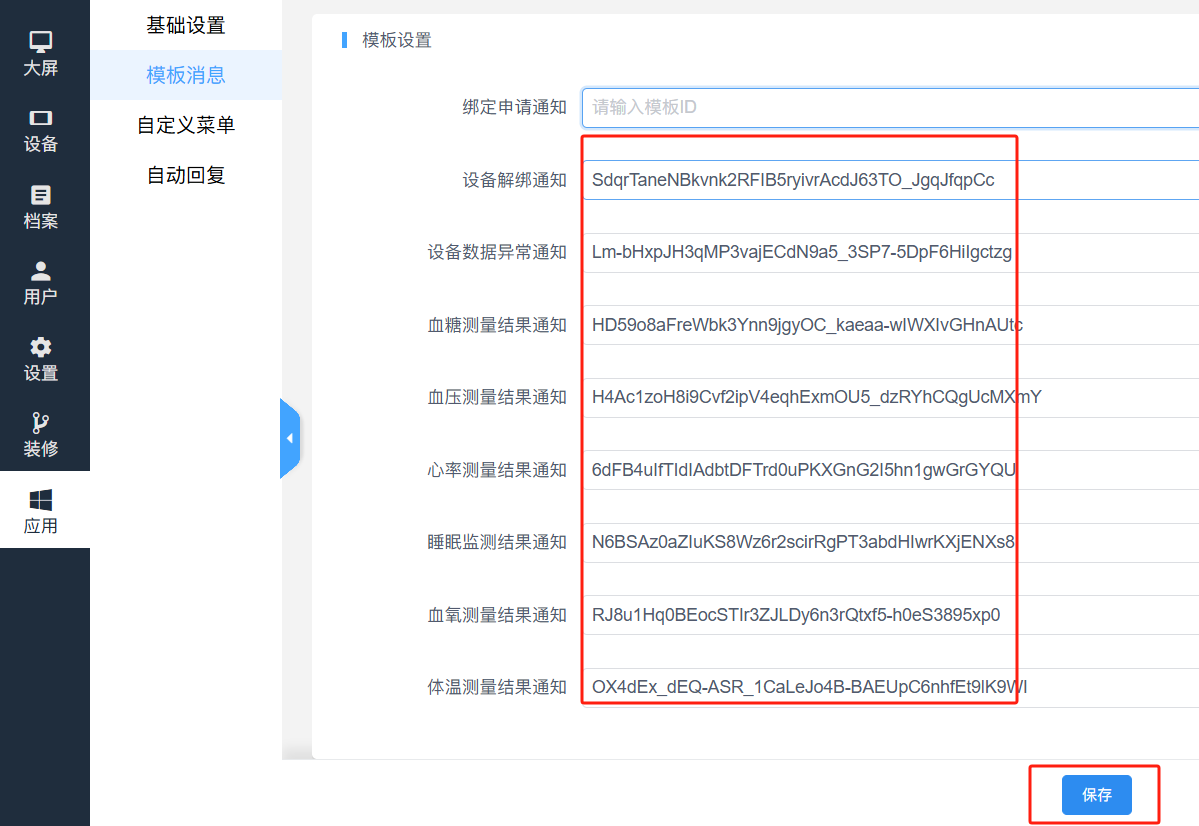Focus the 绑定申请通知 template ID field

click(890, 107)
